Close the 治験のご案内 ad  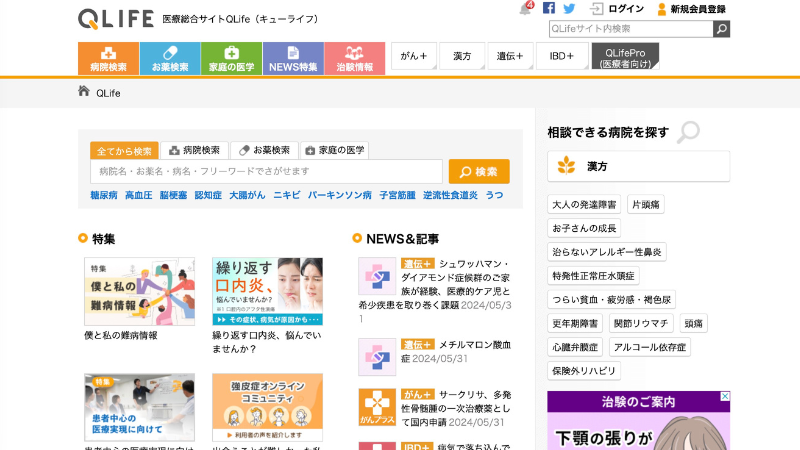pos(725,396)
